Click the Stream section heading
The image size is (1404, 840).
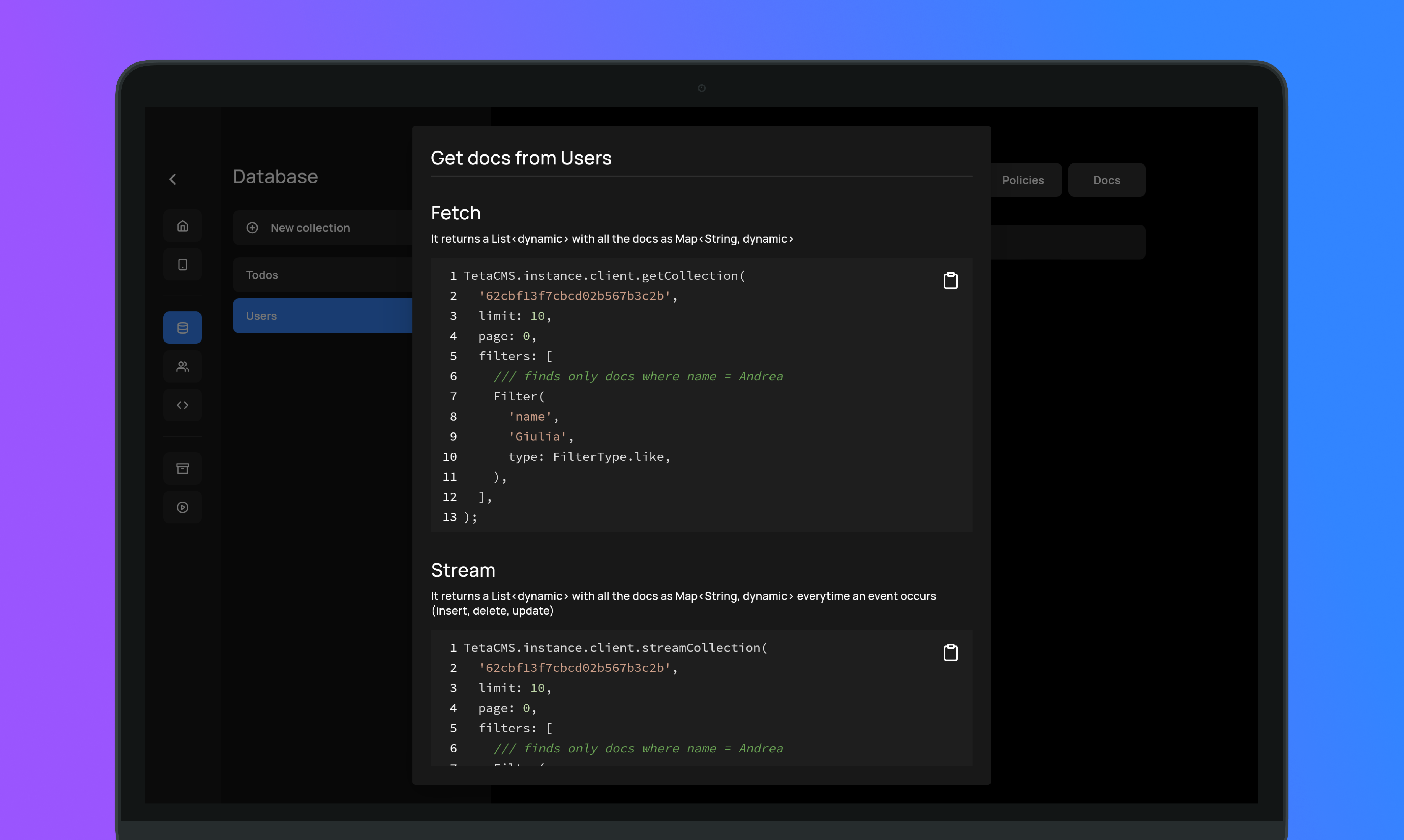463,570
